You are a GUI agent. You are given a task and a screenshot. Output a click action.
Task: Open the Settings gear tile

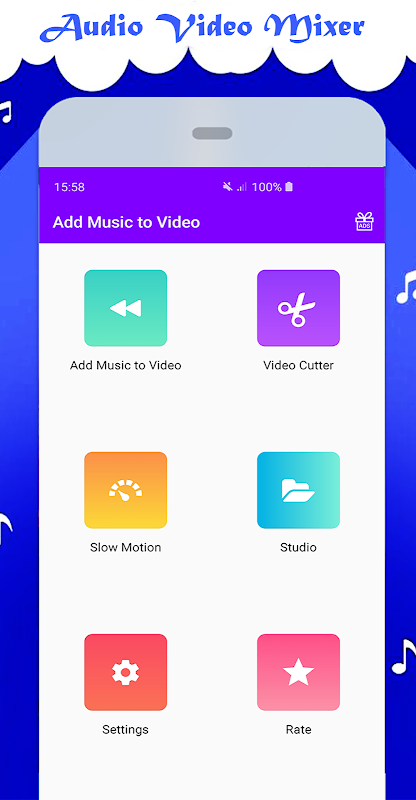tap(126, 672)
